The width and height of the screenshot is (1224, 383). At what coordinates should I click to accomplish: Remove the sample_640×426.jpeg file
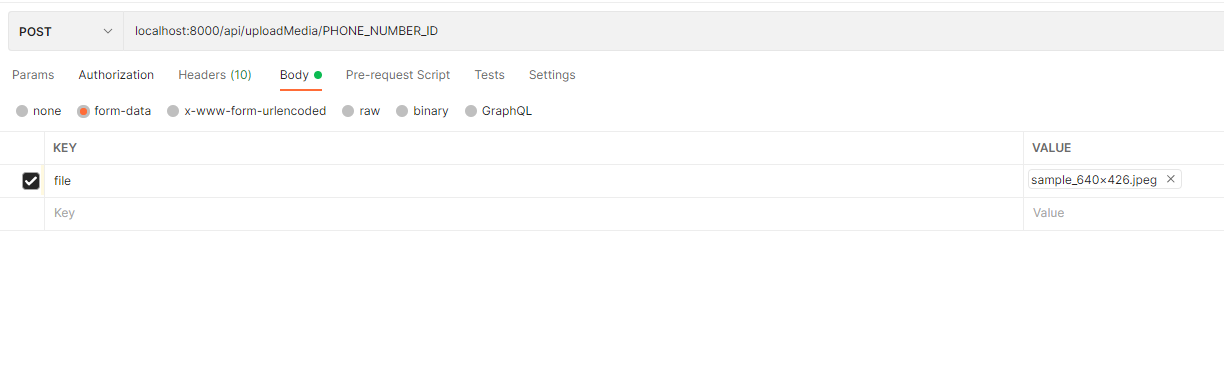click(x=1171, y=179)
